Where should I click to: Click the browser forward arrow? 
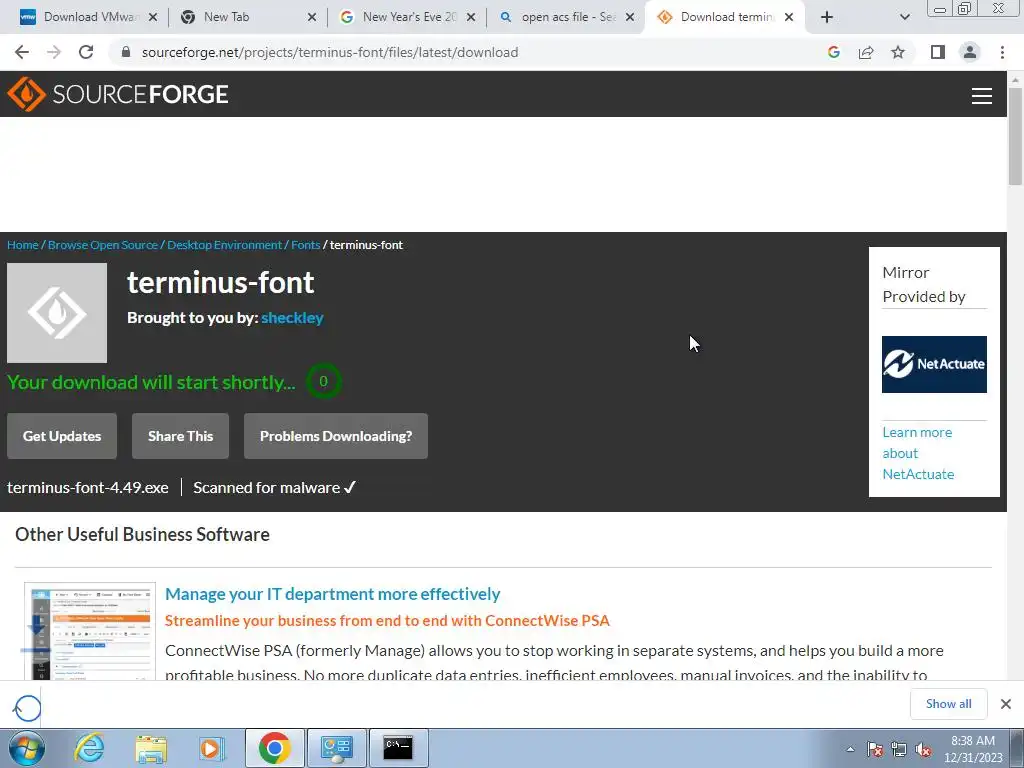pos(54,52)
